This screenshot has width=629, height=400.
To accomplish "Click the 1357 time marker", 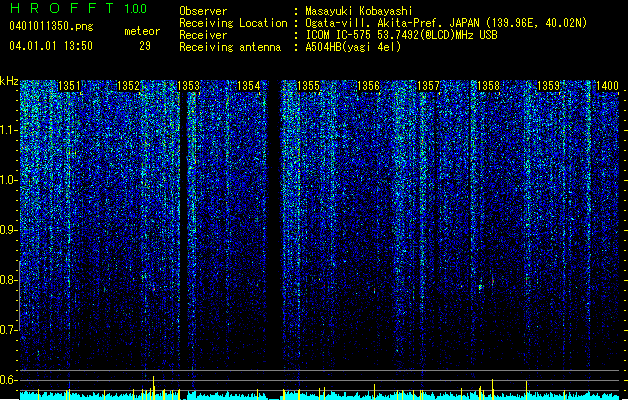I will tap(428, 86).
